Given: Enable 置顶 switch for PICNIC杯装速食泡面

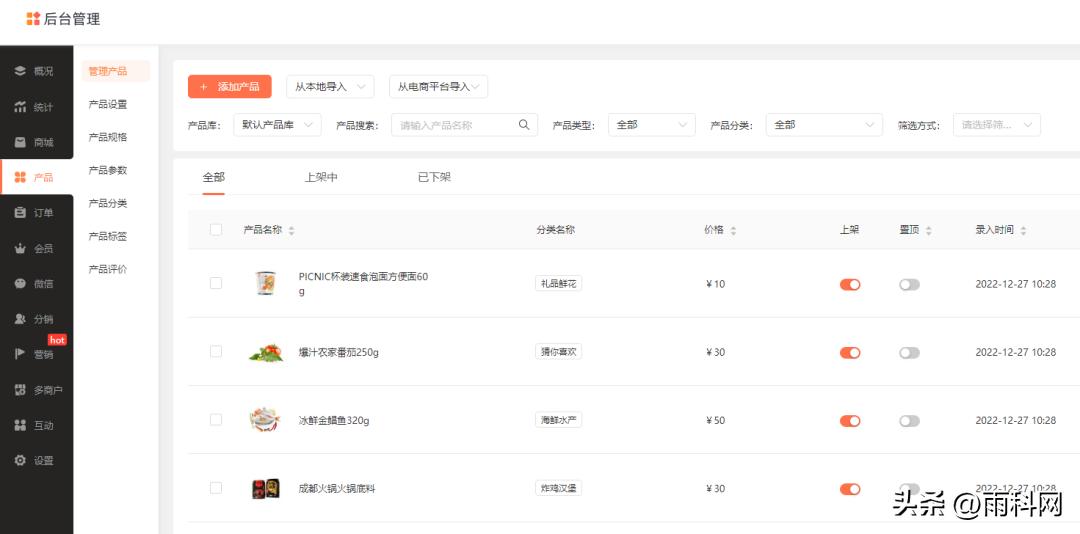Looking at the screenshot, I should pos(909,285).
